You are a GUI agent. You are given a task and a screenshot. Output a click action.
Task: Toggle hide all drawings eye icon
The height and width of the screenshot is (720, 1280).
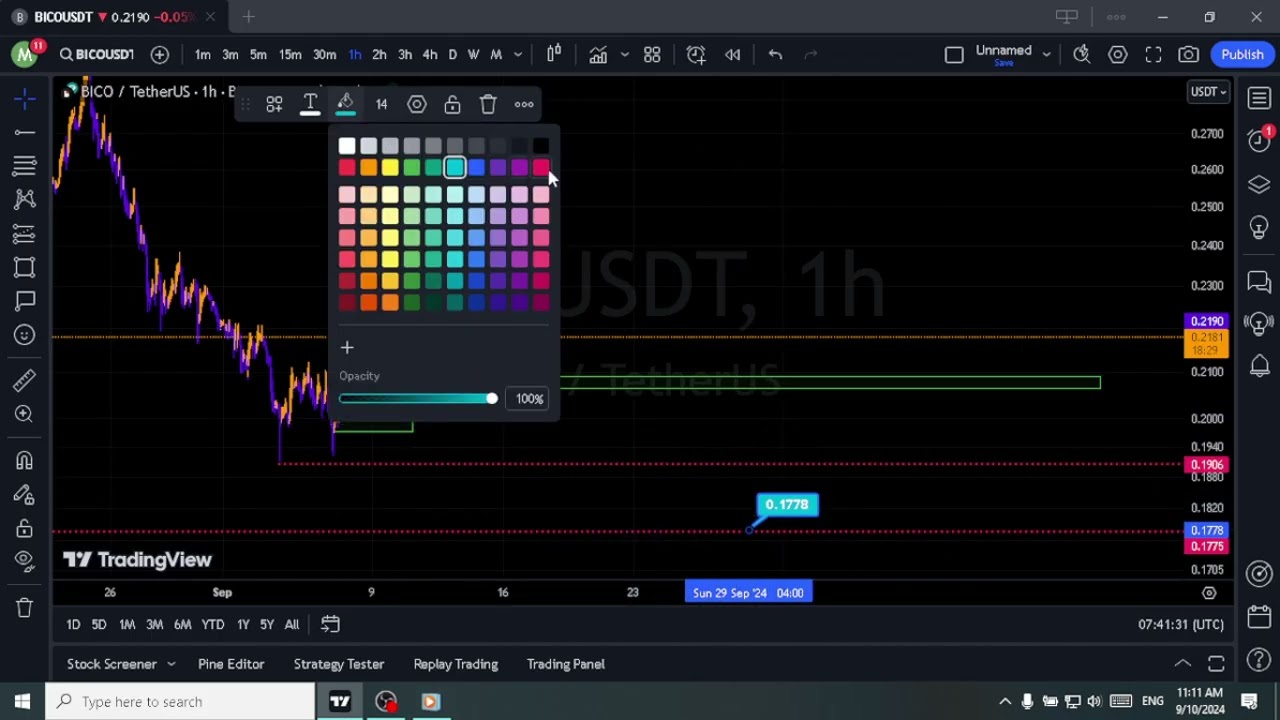(25, 561)
